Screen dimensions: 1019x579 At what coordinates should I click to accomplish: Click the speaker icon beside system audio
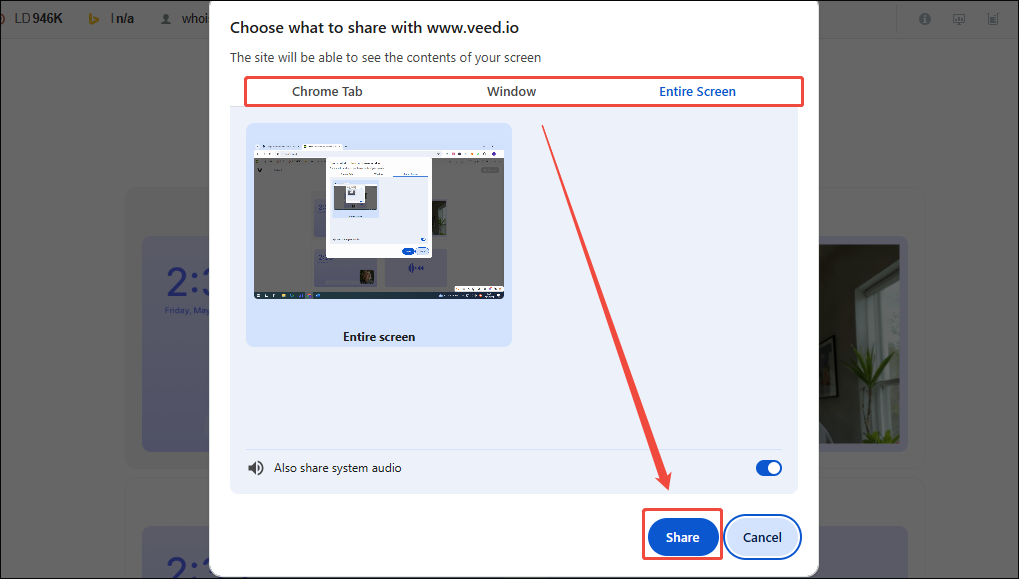click(256, 467)
